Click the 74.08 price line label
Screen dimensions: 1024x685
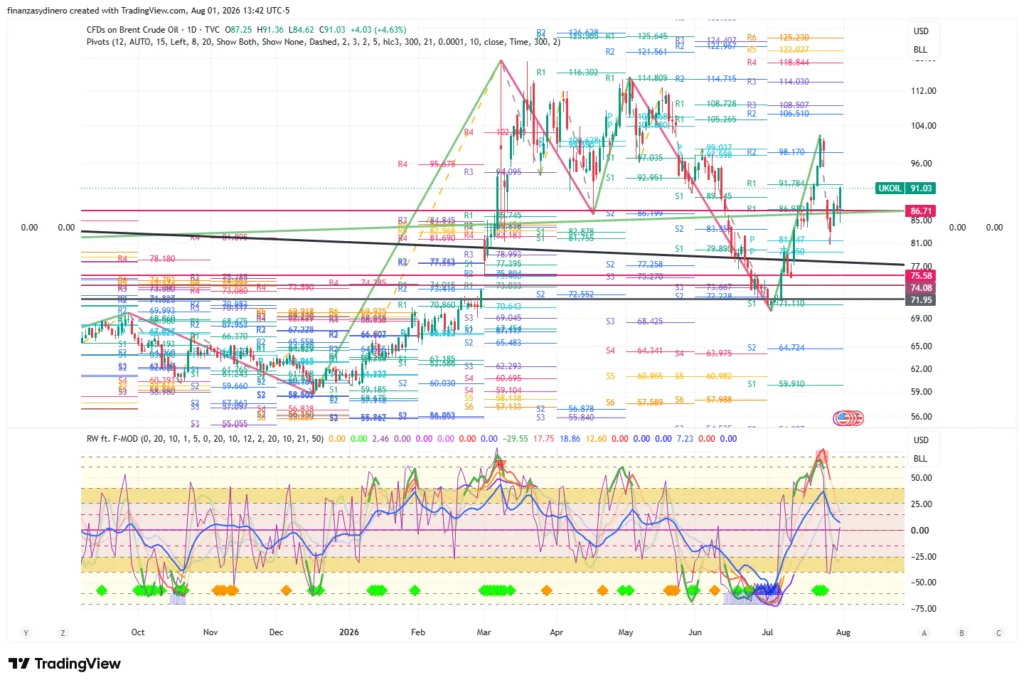click(x=920, y=287)
